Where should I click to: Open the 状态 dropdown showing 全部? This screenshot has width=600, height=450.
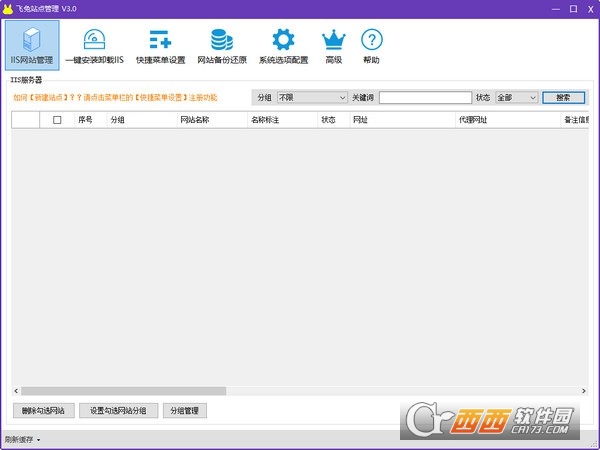[x=517, y=98]
